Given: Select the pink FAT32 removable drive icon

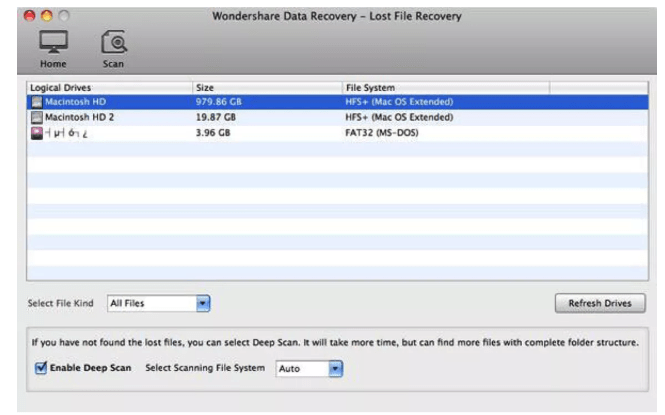Looking at the screenshot, I should tap(37, 133).
